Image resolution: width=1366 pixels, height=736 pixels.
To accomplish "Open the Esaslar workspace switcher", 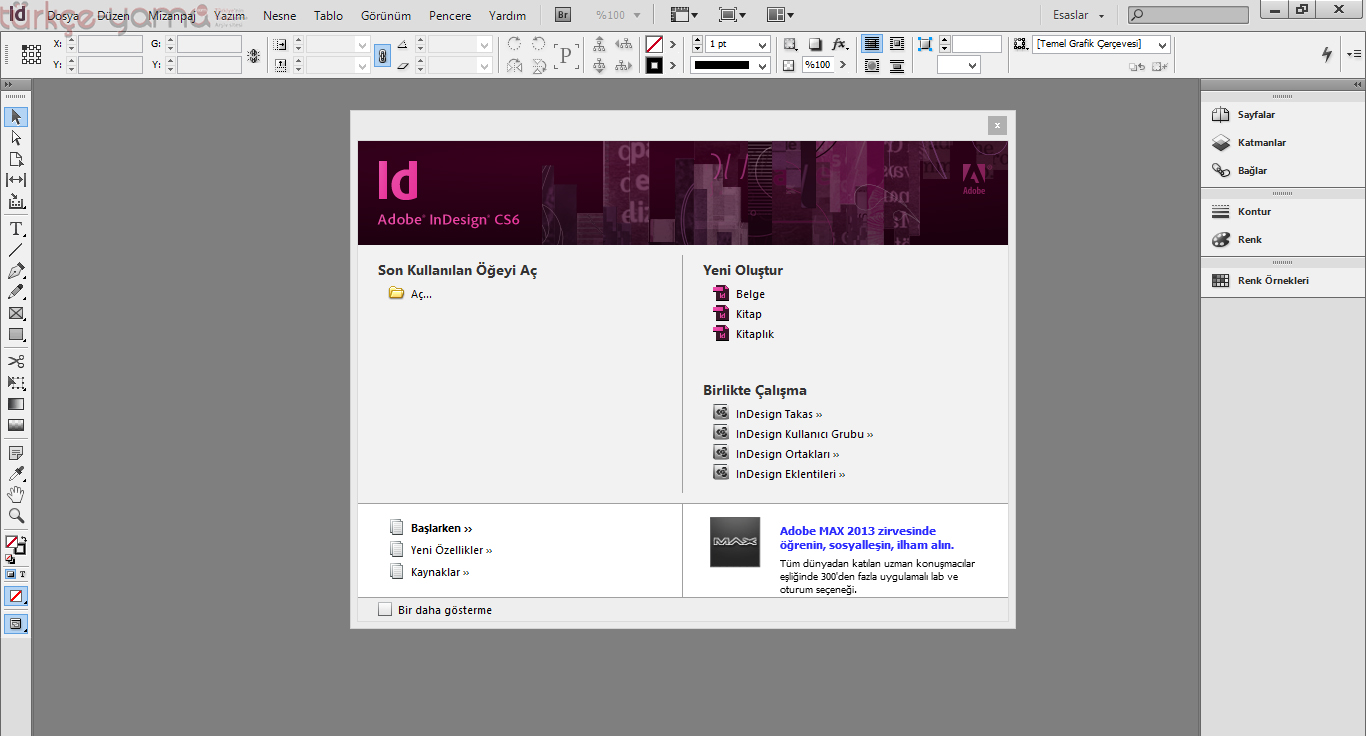I will pos(1079,15).
